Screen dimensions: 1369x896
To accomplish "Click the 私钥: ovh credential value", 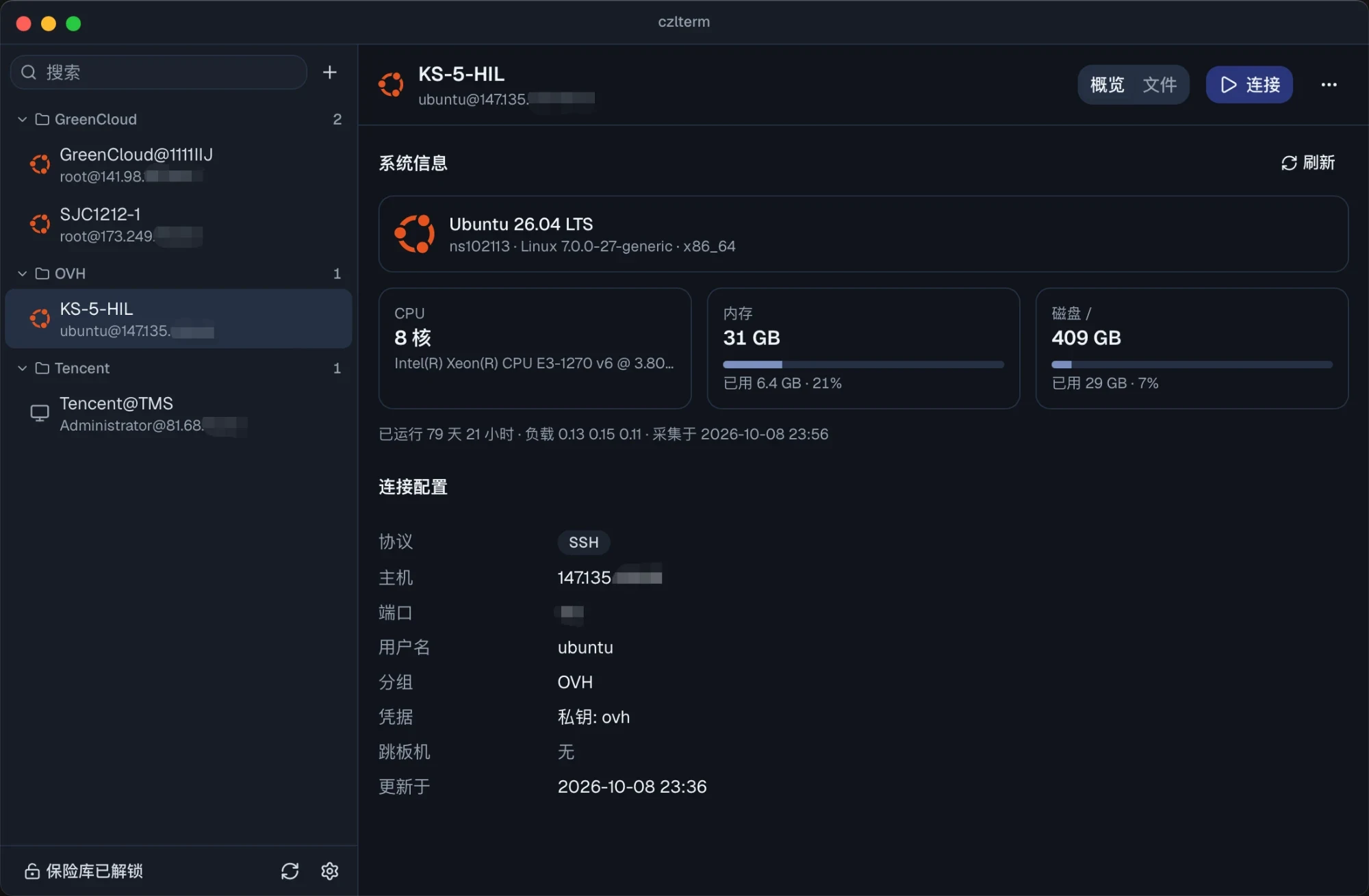I will click(593, 717).
